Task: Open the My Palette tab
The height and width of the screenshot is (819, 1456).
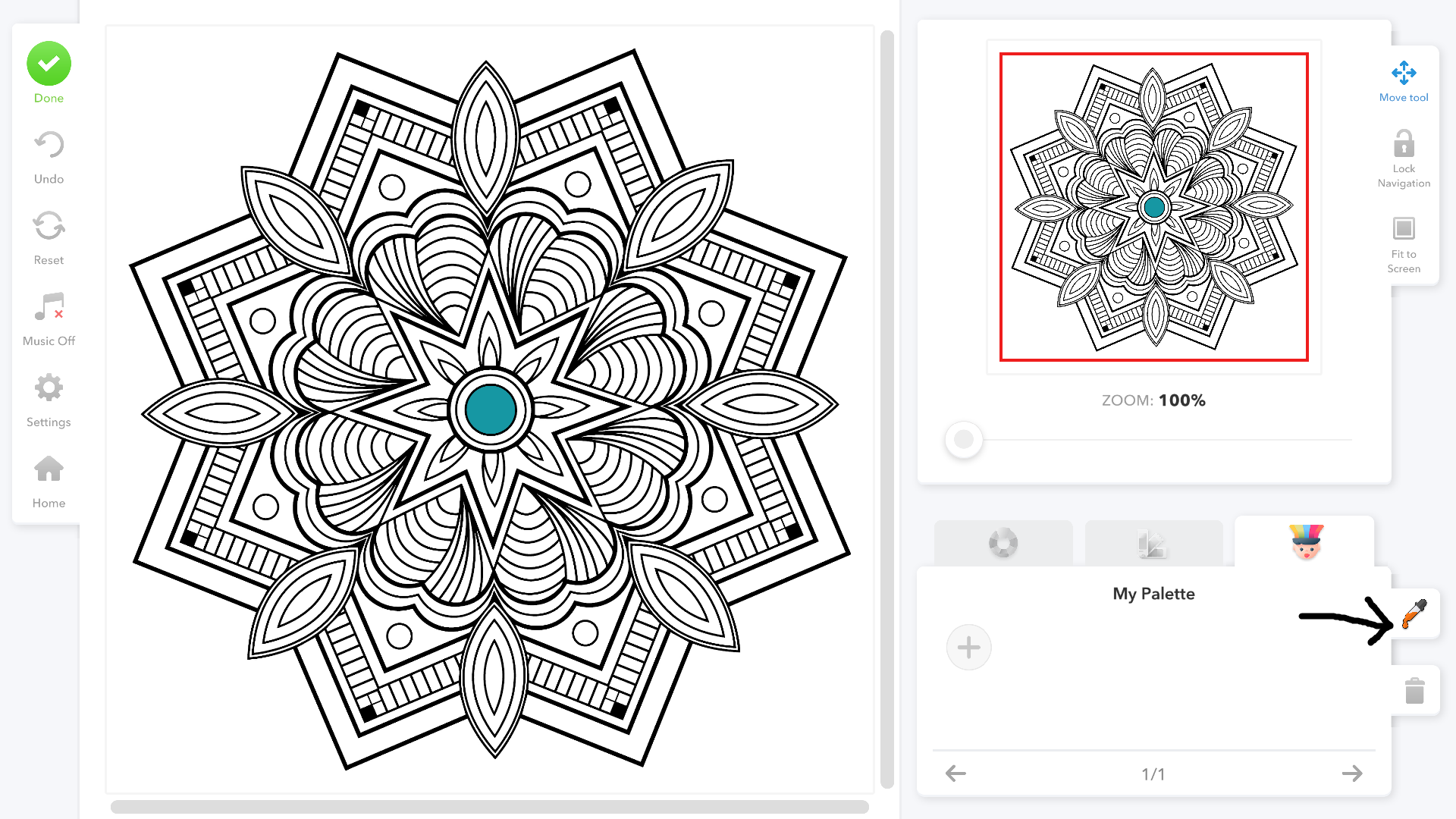Action: tap(1305, 541)
